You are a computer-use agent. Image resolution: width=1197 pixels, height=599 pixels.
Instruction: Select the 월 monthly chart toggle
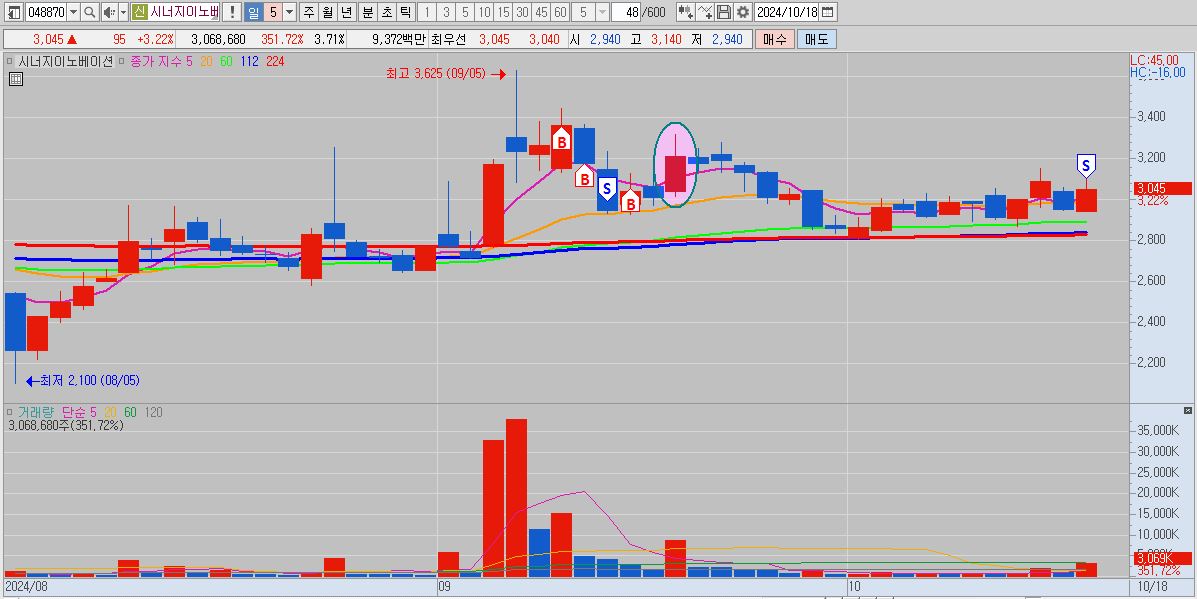[x=327, y=12]
